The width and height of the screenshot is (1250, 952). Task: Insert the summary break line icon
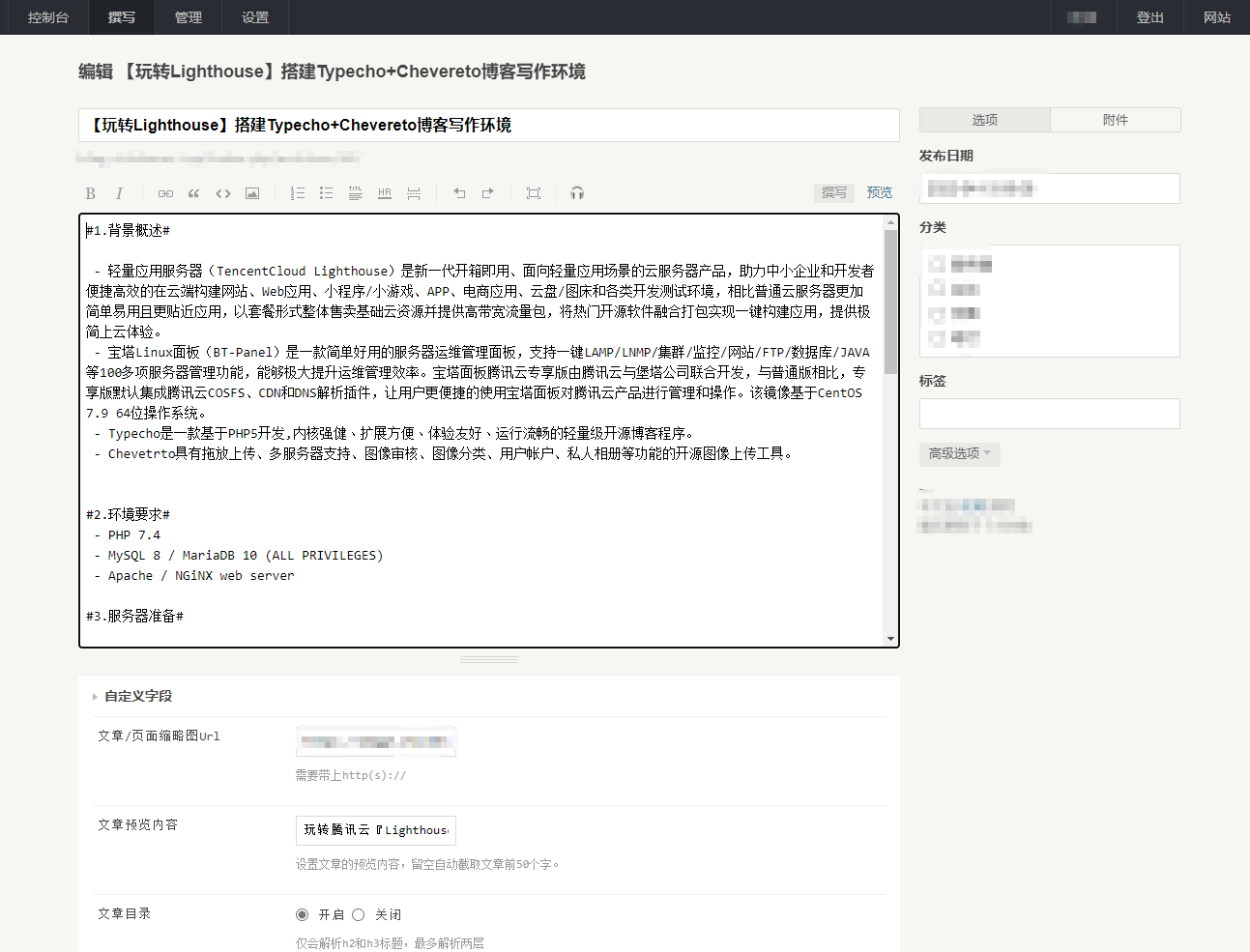[414, 193]
